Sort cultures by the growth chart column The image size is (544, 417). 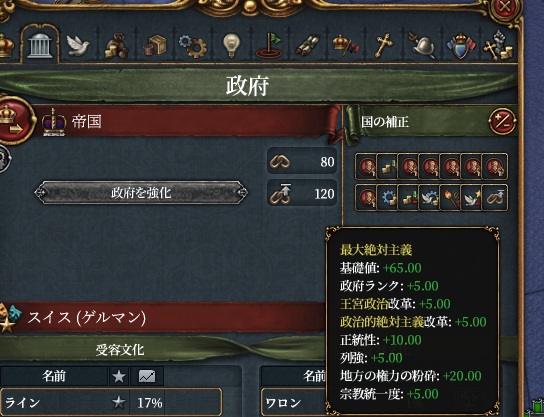pyautogui.click(x=147, y=376)
